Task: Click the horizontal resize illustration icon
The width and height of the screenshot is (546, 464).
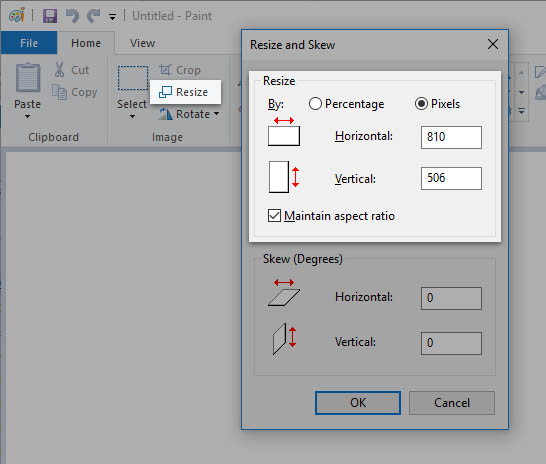Action: [x=284, y=132]
